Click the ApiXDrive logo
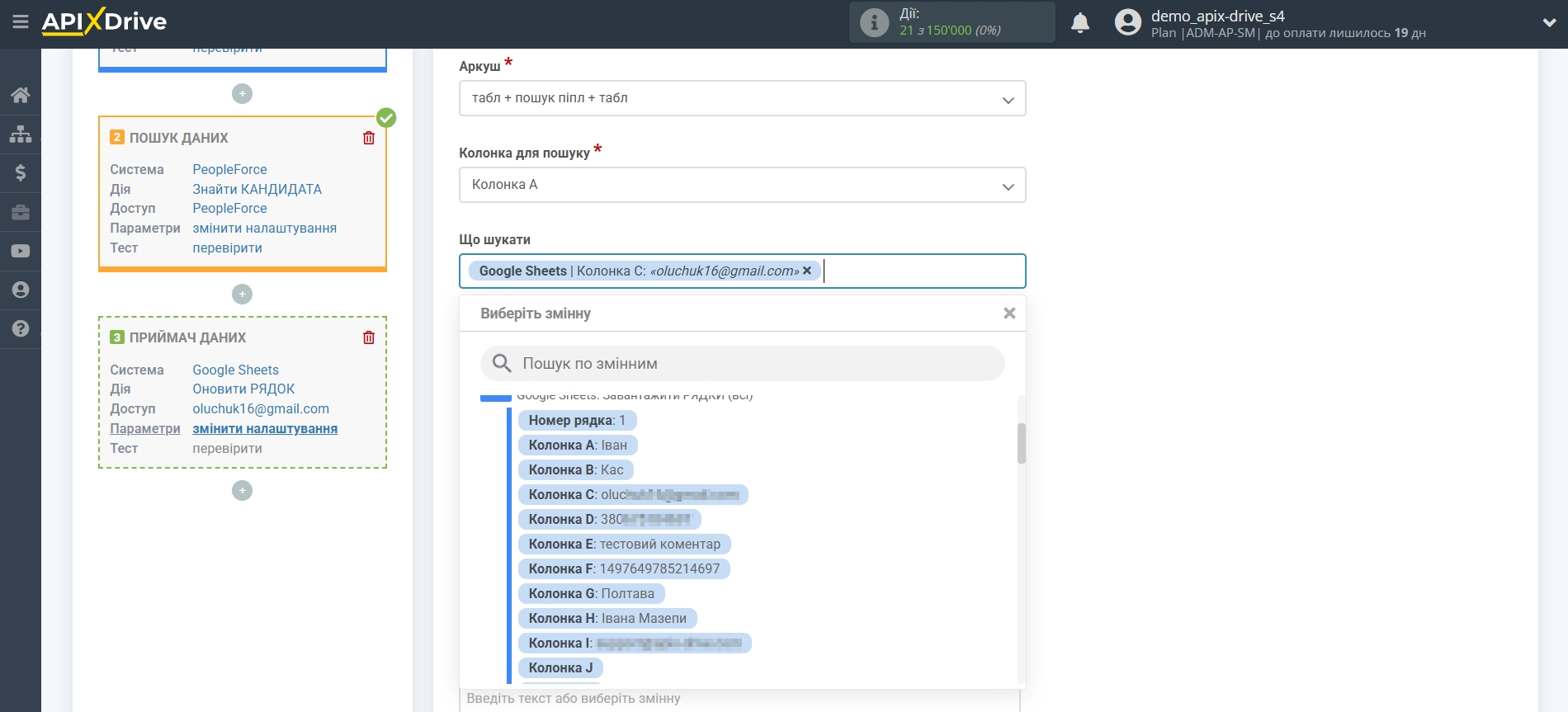 click(x=104, y=21)
